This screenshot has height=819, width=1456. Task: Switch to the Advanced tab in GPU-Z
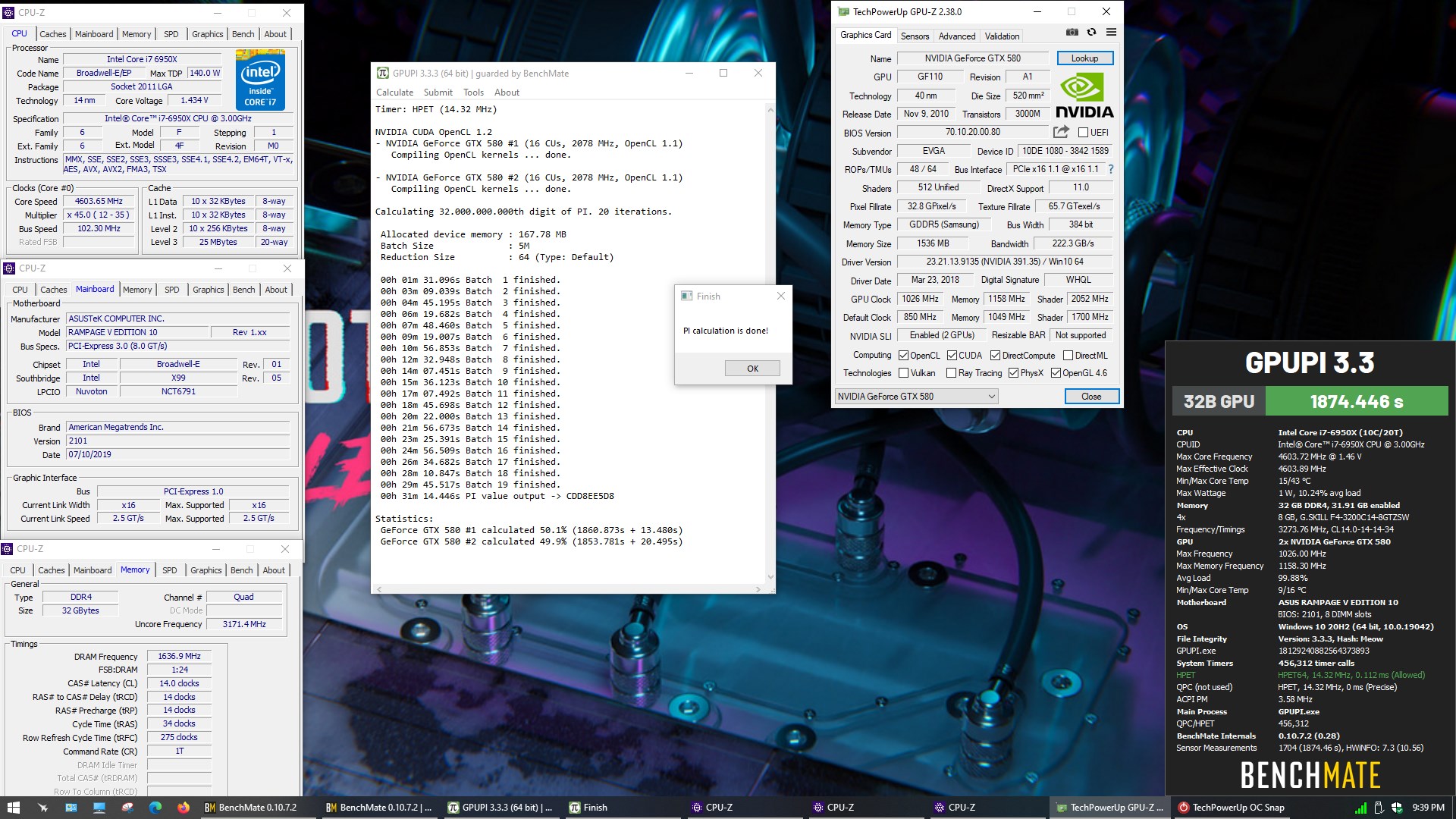[x=957, y=36]
